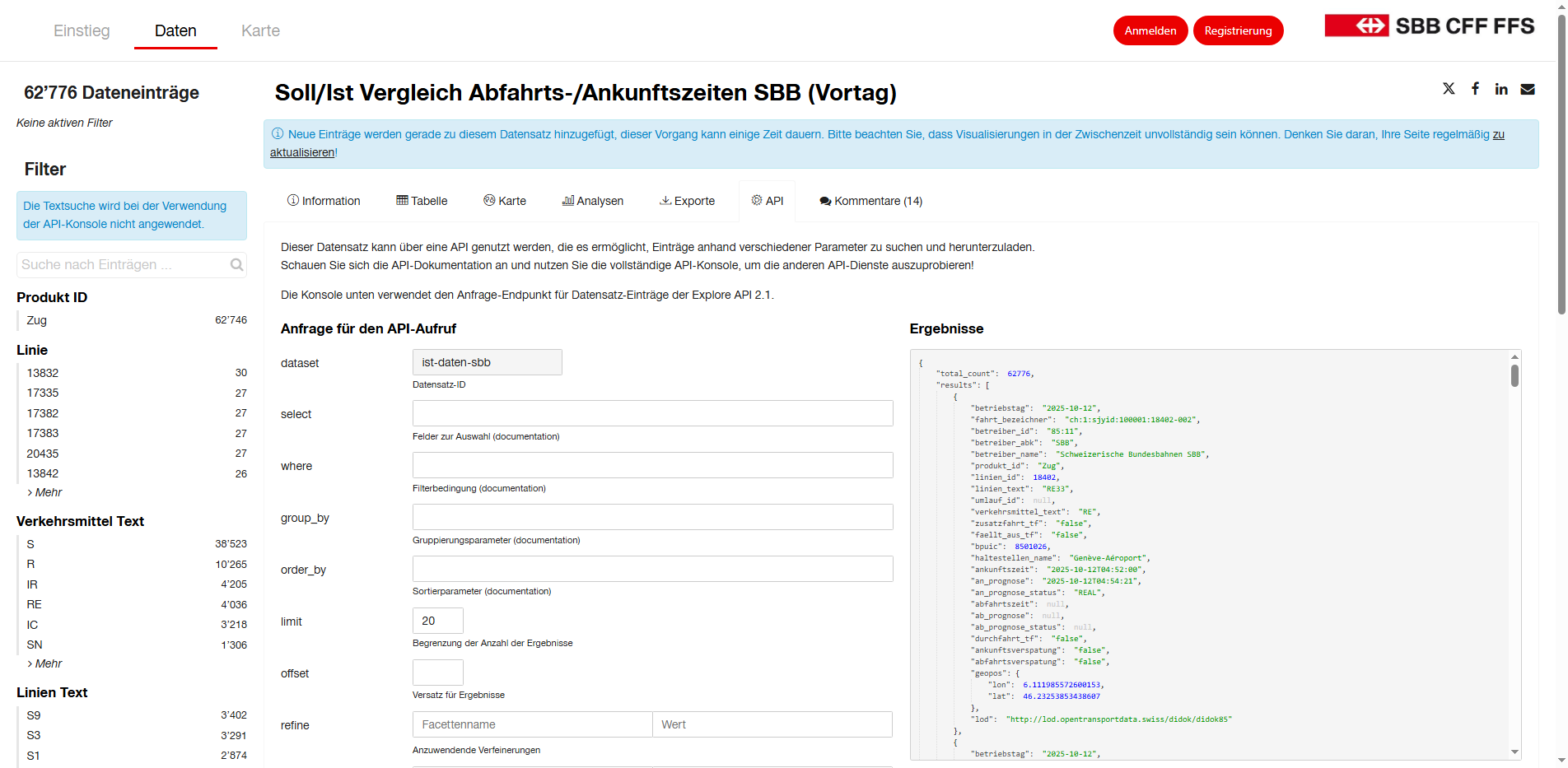Click the search magnifier in the filter sidebar
The height and width of the screenshot is (768, 1568).
click(236, 264)
